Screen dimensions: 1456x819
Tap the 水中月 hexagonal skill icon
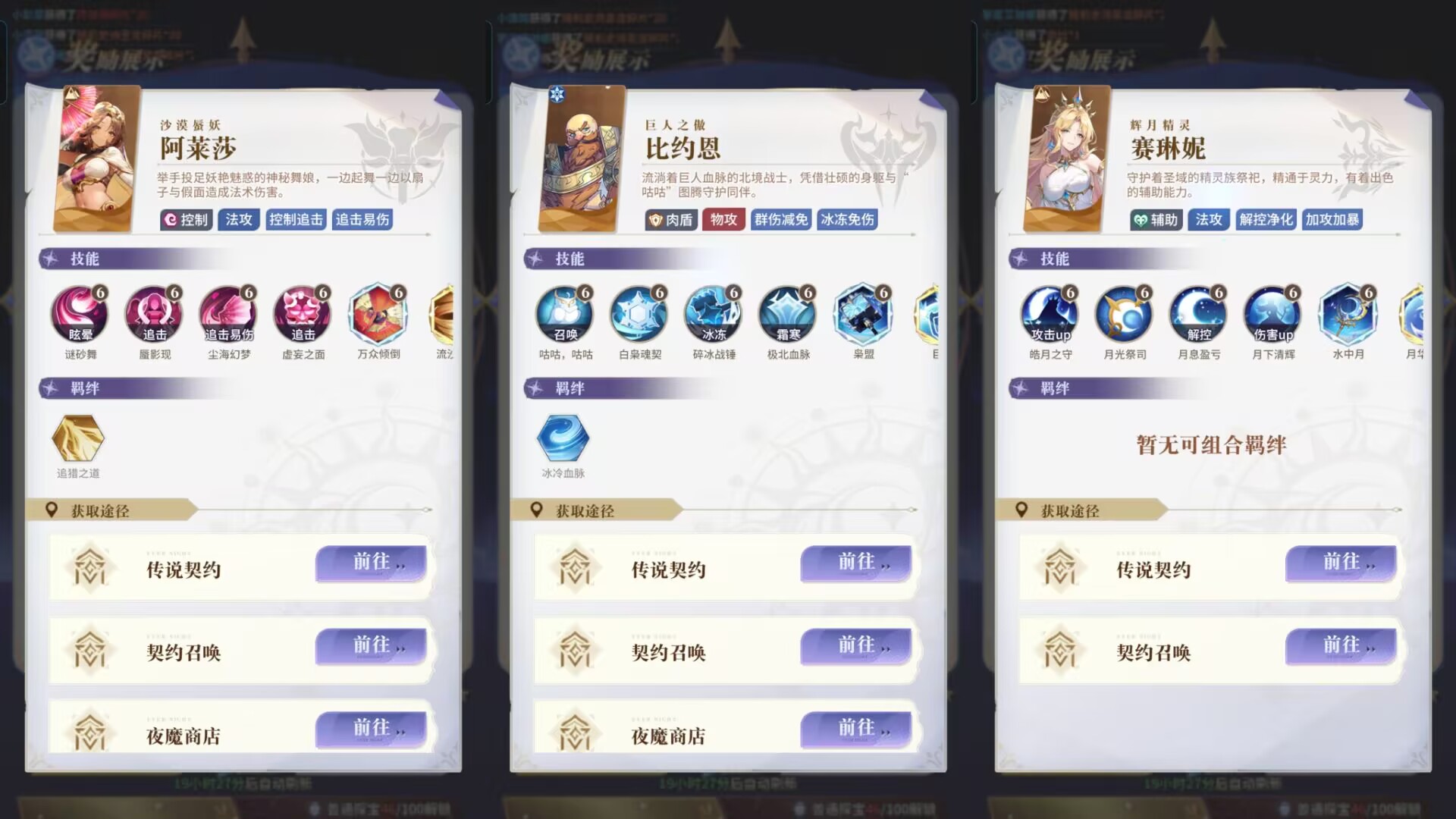[x=1348, y=313]
